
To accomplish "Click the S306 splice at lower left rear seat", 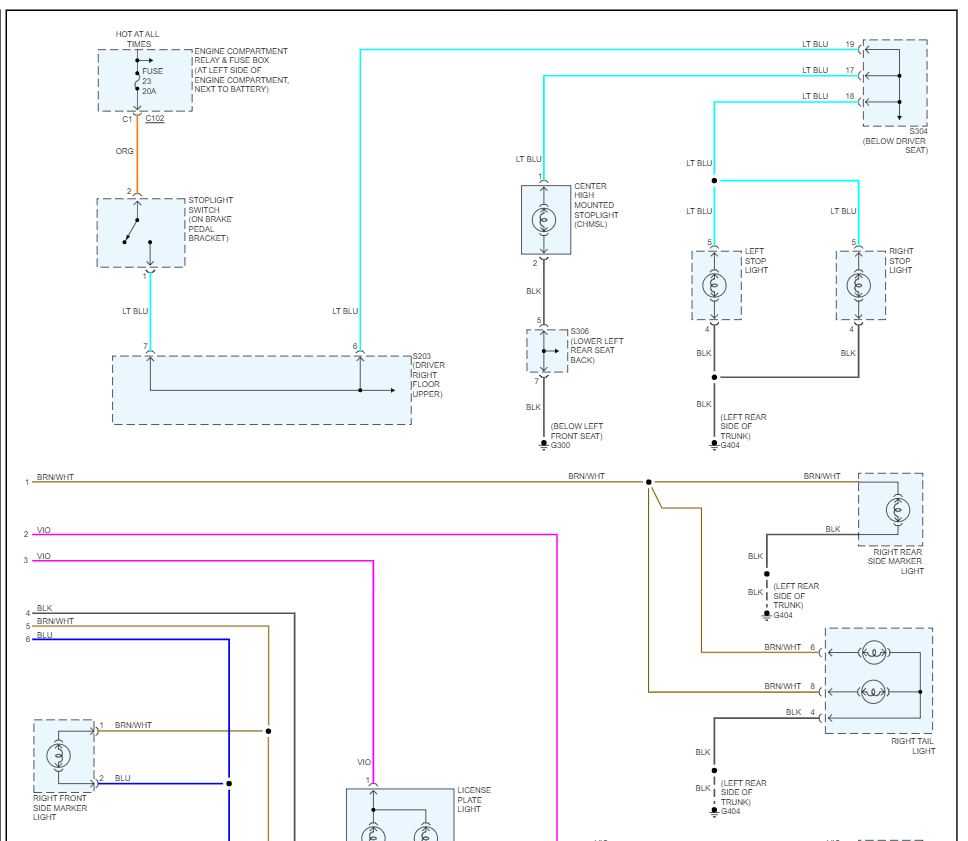I will pyautogui.click(x=547, y=351).
